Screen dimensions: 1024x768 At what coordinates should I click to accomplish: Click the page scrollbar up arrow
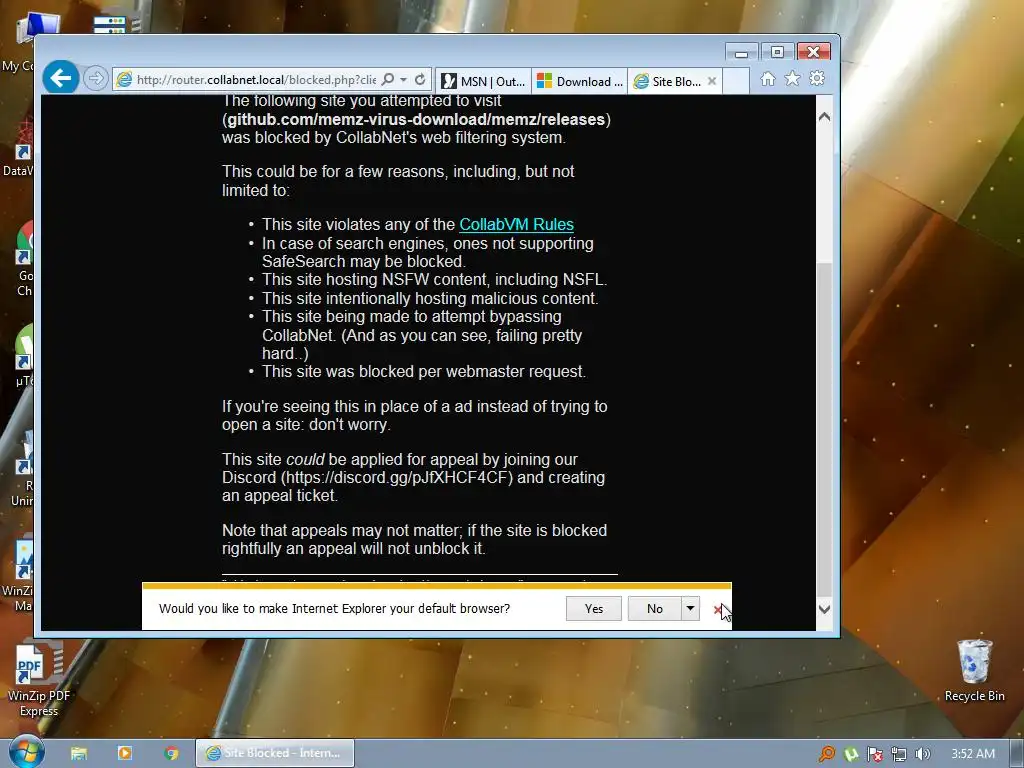824,117
